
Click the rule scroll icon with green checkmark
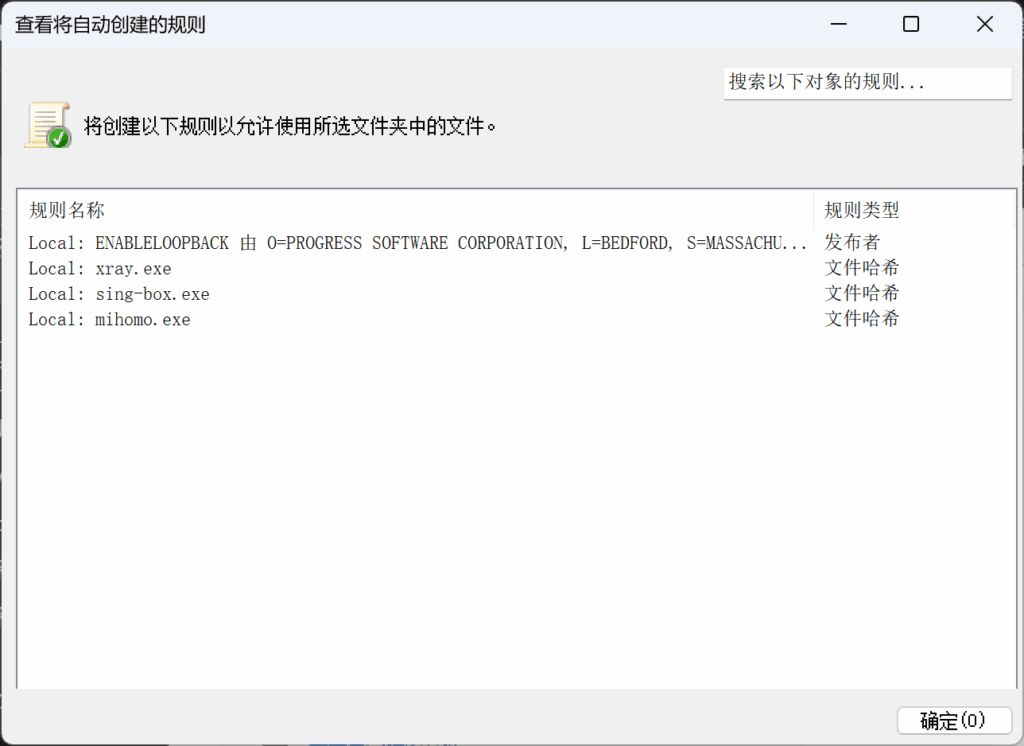(47, 126)
